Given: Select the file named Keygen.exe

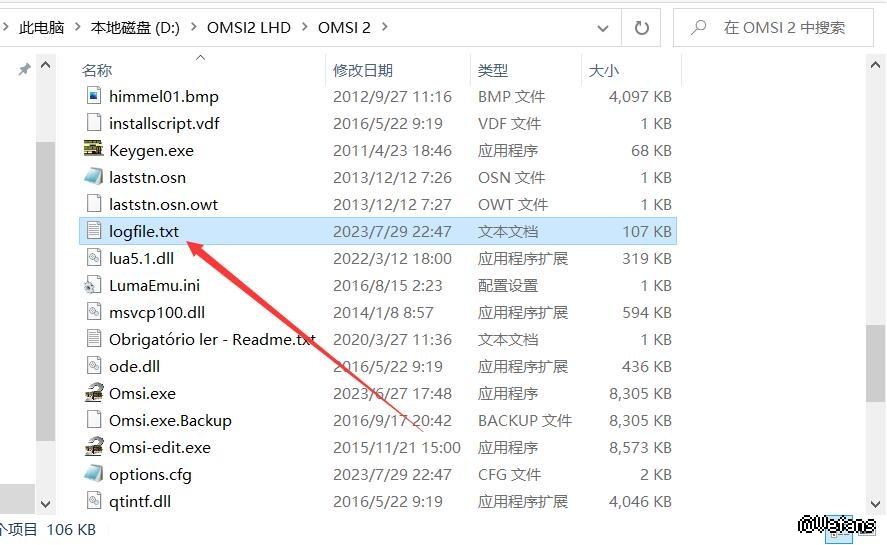Looking at the screenshot, I should point(151,150).
